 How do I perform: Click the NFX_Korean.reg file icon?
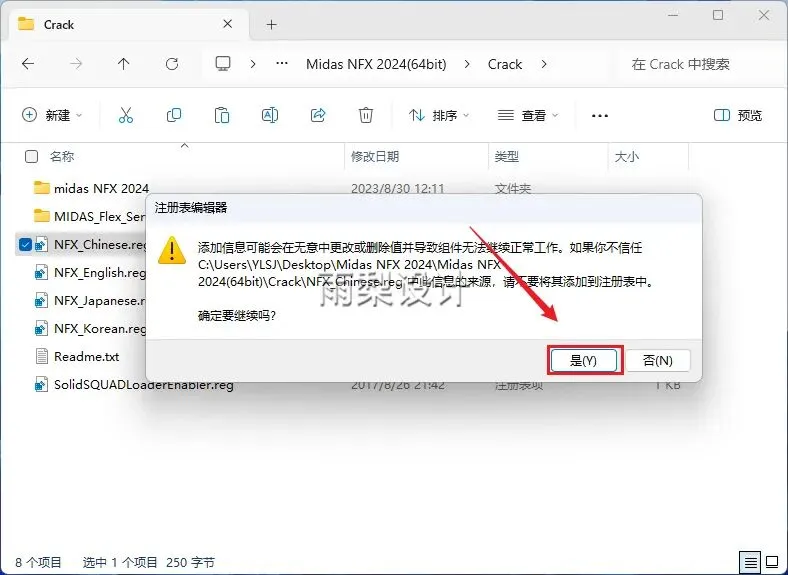(41, 329)
